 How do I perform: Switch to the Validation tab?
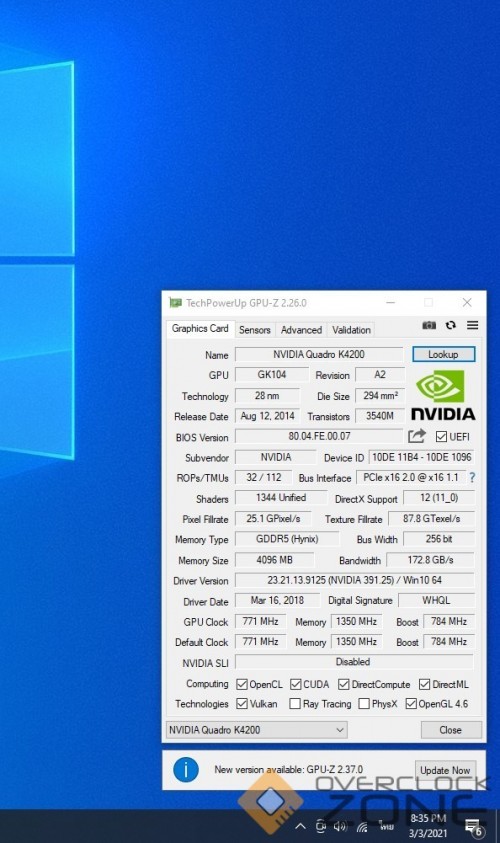point(352,330)
